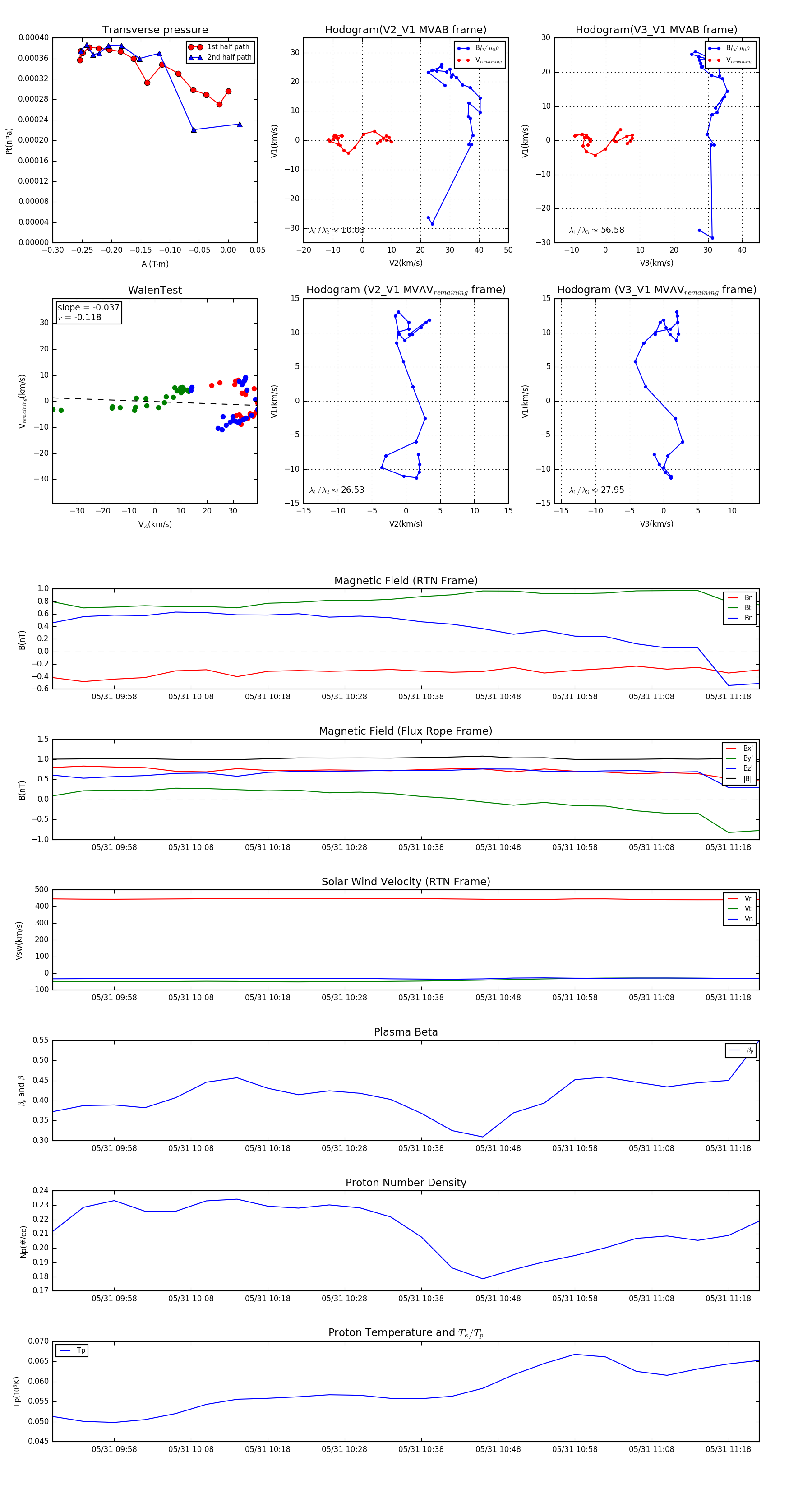Click the 'Proton Number Density' plot title
Image resolution: width=812 pixels, height=1489 pixels.
[406, 1183]
